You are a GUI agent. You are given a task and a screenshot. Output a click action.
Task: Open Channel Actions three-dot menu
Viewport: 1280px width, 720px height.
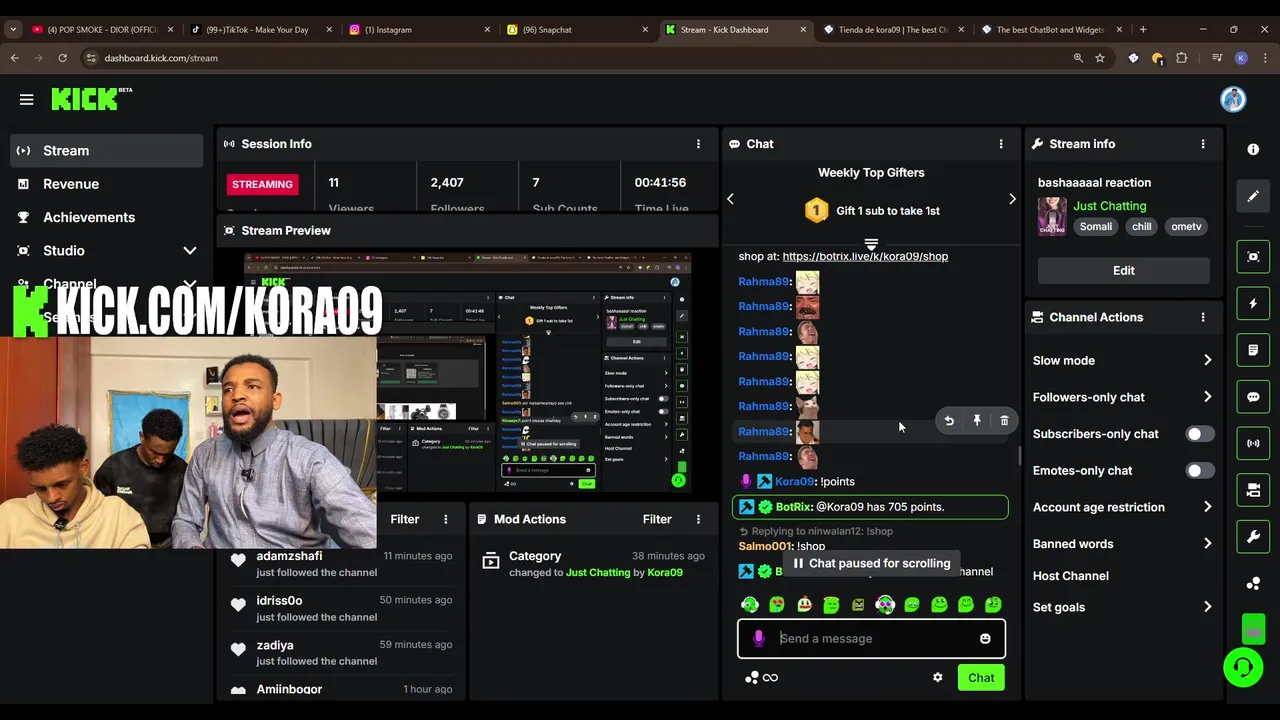point(1203,317)
